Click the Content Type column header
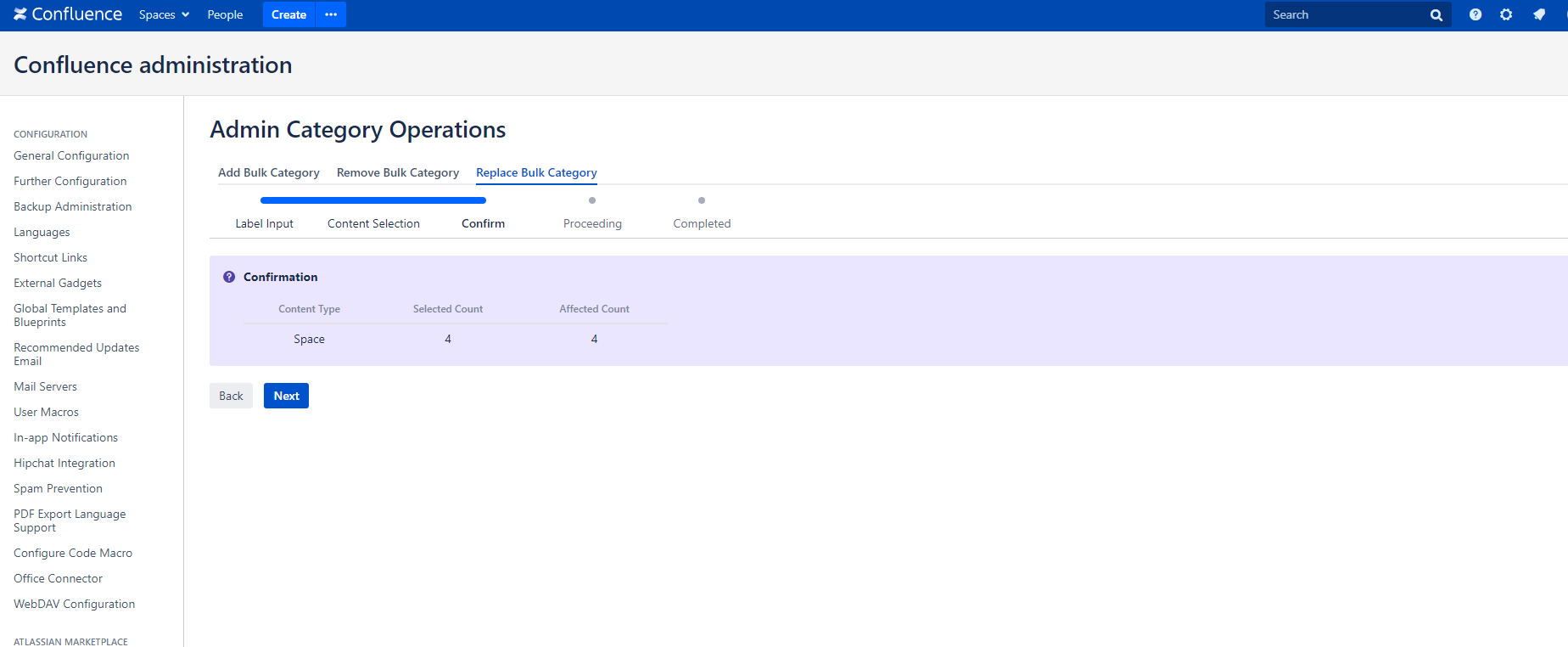The width and height of the screenshot is (1568, 647). pyautogui.click(x=309, y=309)
